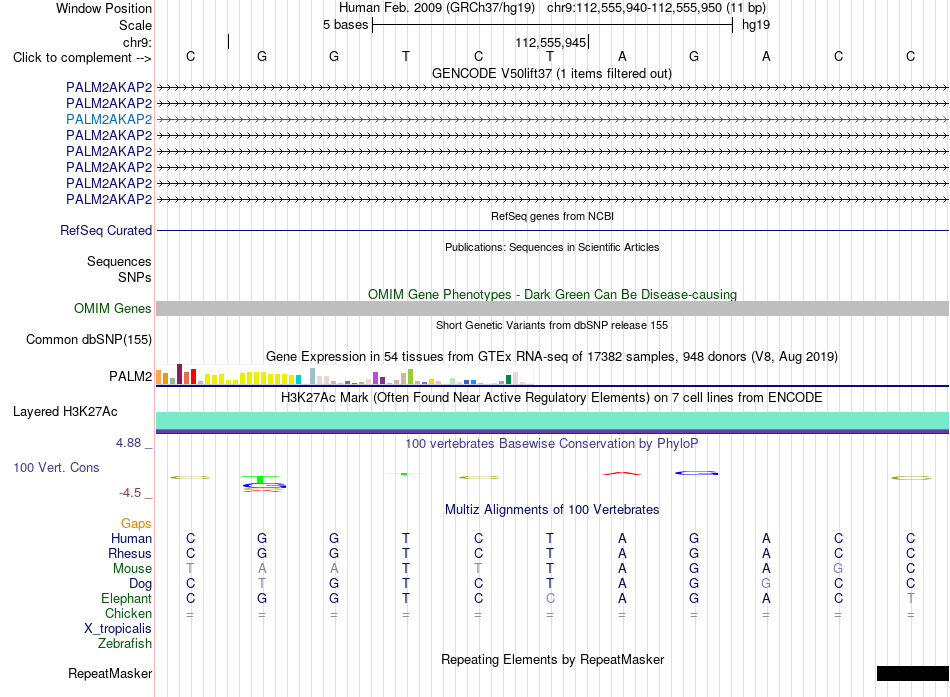The width and height of the screenshot is (950, 697).
Task: Click the SNPs track label
Action: (x=135, y=277)
